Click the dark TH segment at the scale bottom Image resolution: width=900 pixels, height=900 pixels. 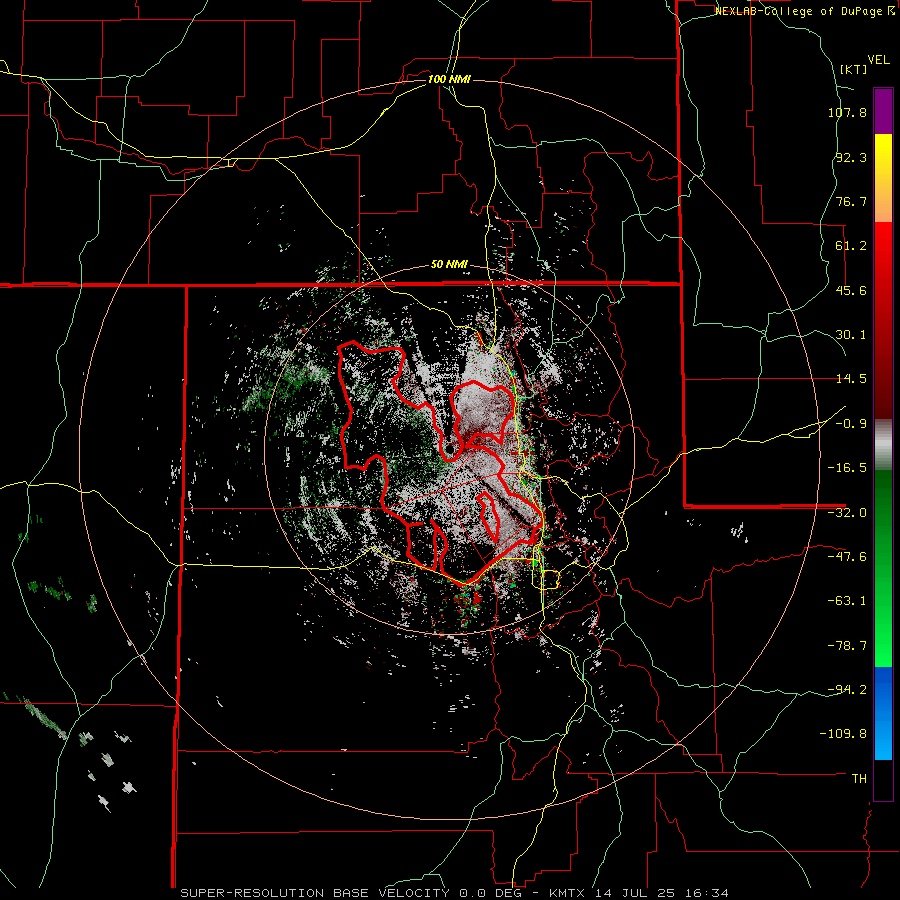point(883,779)
